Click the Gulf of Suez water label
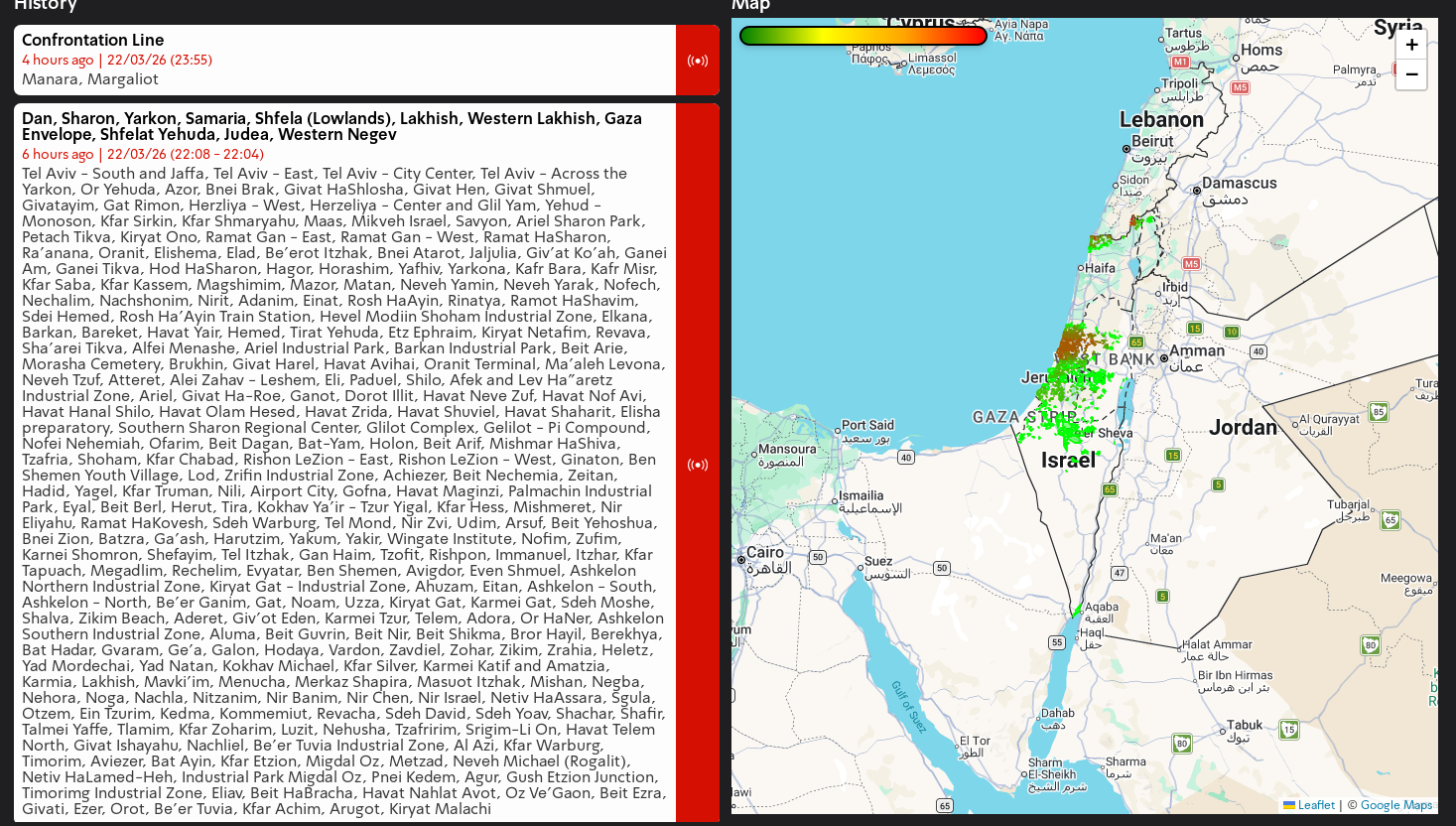The image size is (1456, 826). [909, 707]
